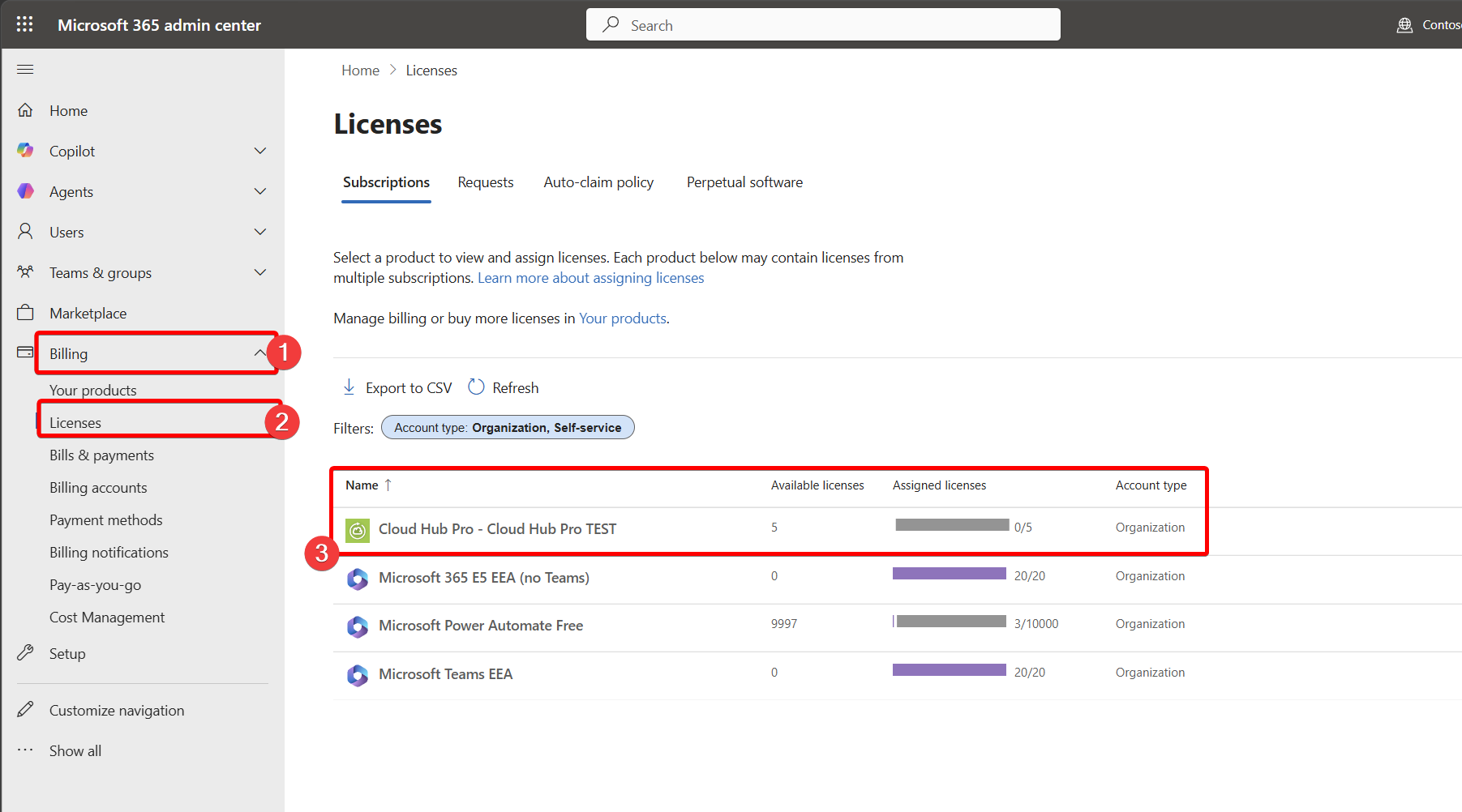Click the search magnifier icon
The image size is (1462, 812).
tap(611, 25)
